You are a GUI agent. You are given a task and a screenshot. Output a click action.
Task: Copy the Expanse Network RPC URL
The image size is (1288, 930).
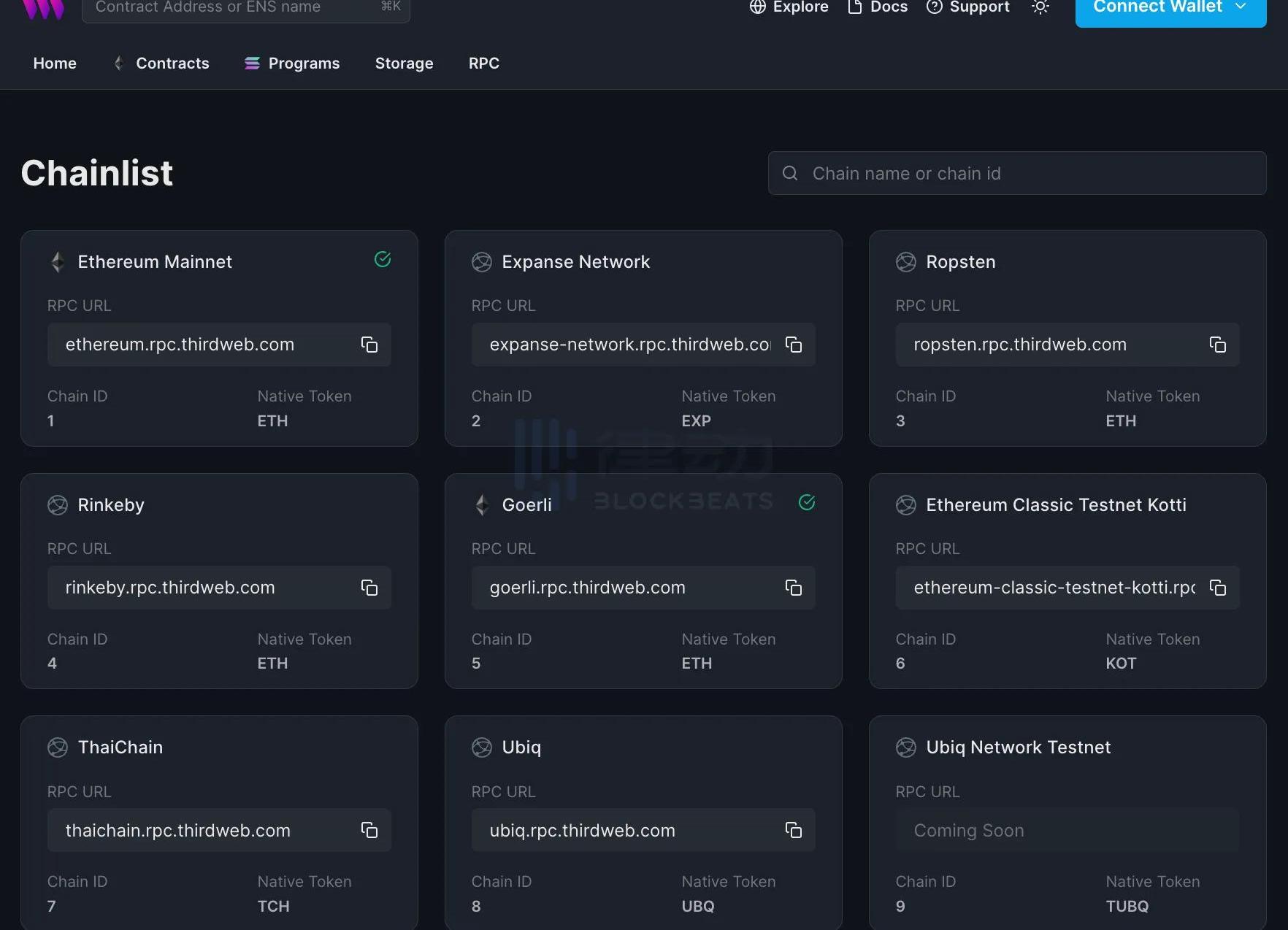click(x=794, y=345)
